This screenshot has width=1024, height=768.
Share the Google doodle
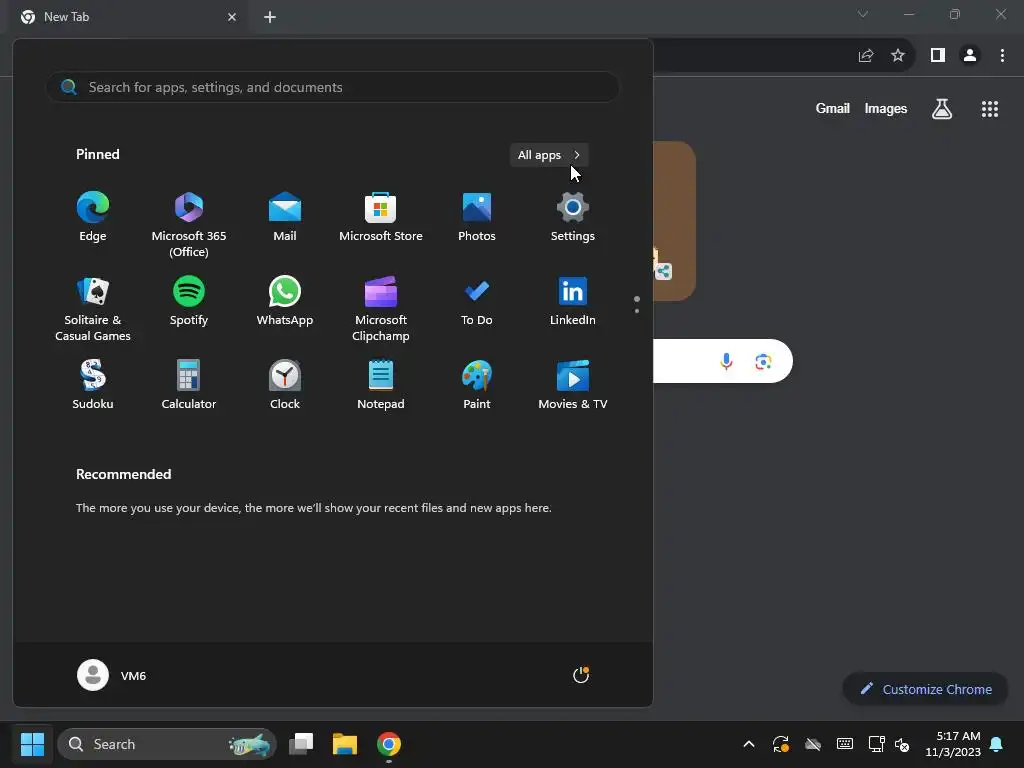(664, 271)
